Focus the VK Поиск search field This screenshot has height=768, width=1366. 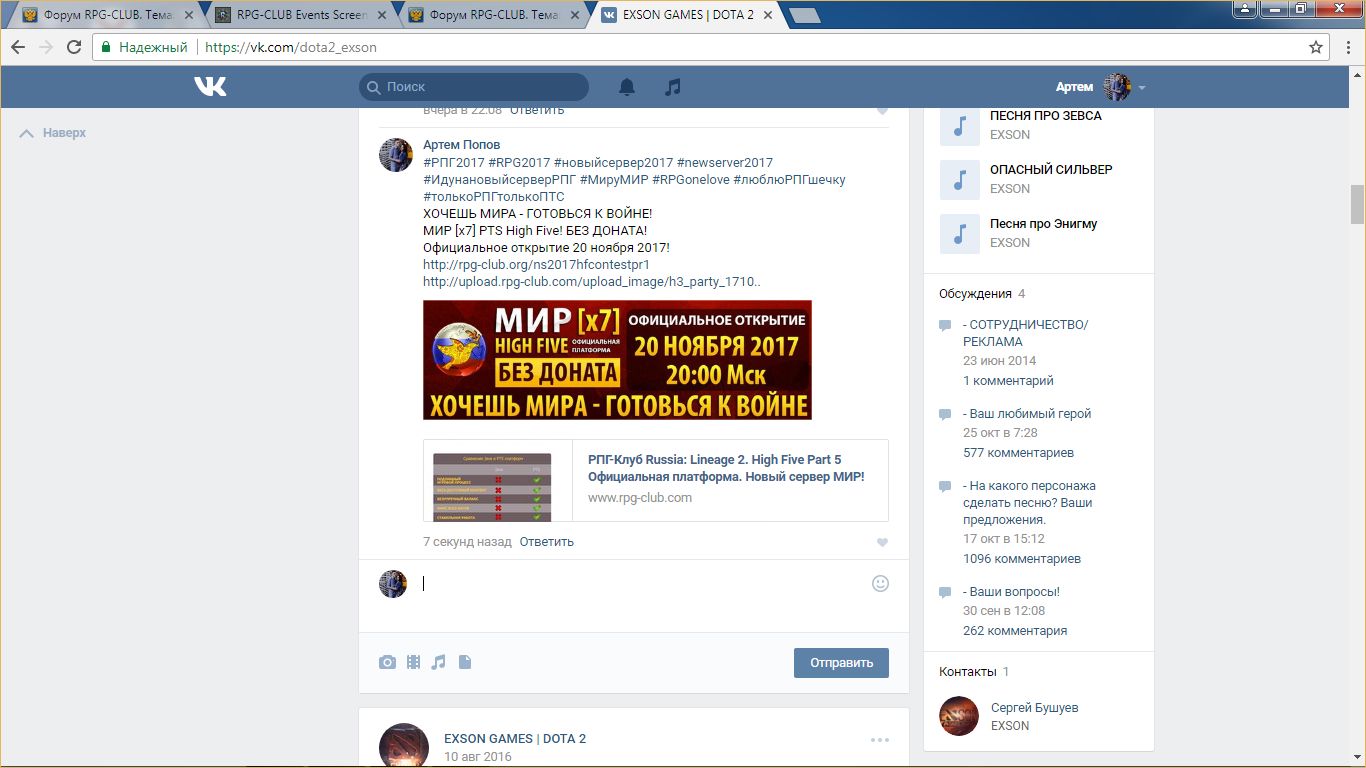(474, 87)
